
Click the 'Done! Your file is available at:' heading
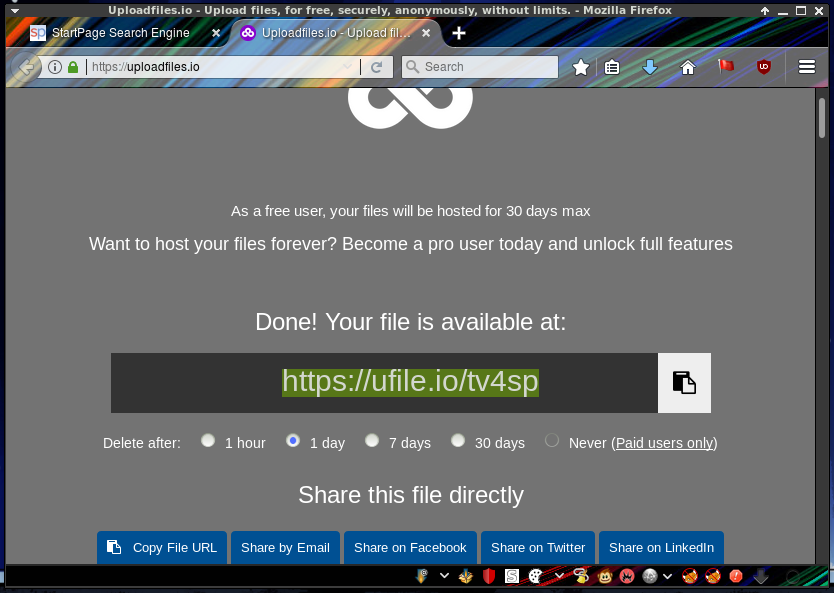click(x=411, y=322)
